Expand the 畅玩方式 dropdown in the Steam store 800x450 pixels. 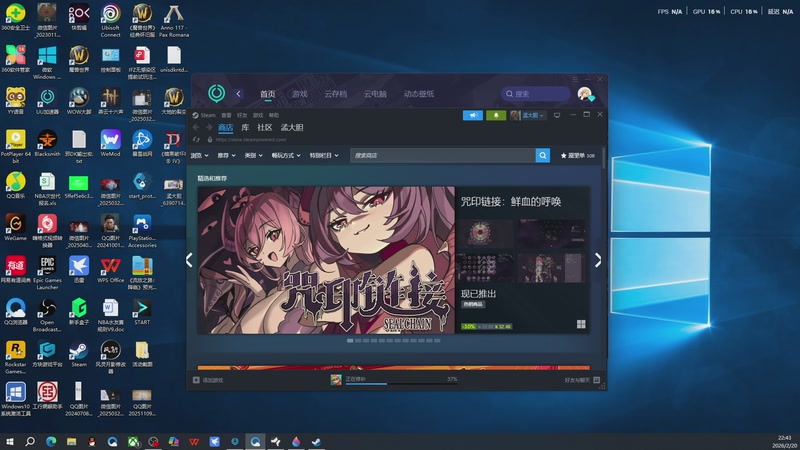tap(286, 155)
